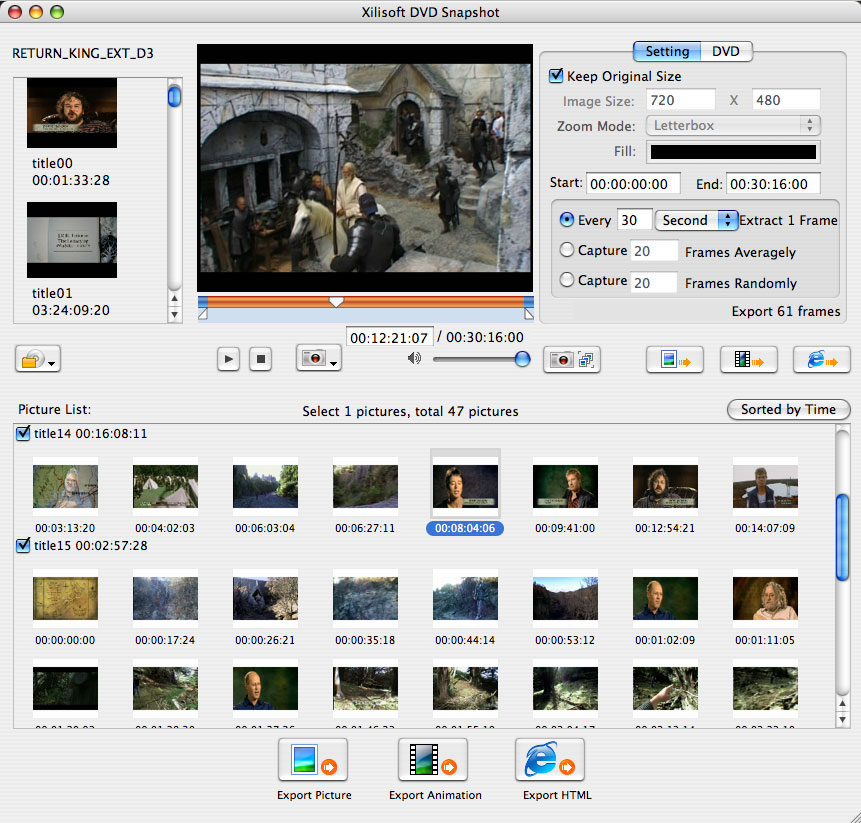Select the Capture Frames Randomly radio button
Screen dimensions: 861x823
(x=568, y=281)
